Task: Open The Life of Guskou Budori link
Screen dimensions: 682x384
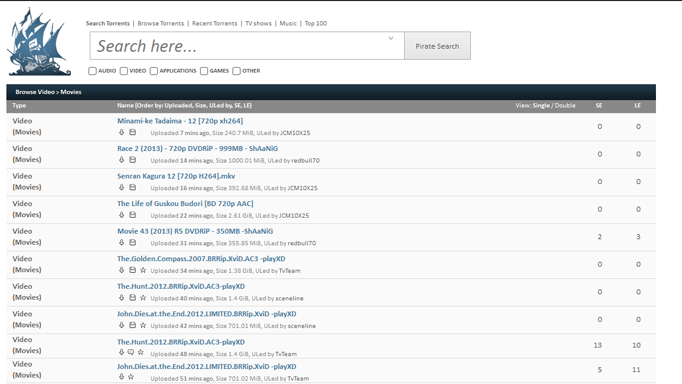Action: pos(185,204)
